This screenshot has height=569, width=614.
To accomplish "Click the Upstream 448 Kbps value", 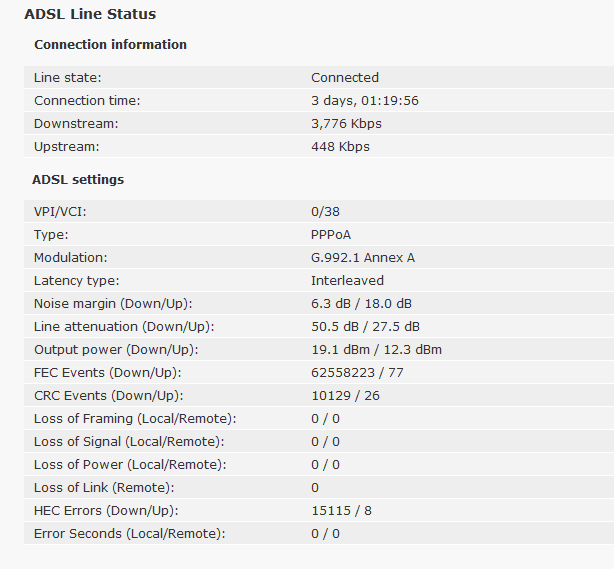I will coord(340,146).
